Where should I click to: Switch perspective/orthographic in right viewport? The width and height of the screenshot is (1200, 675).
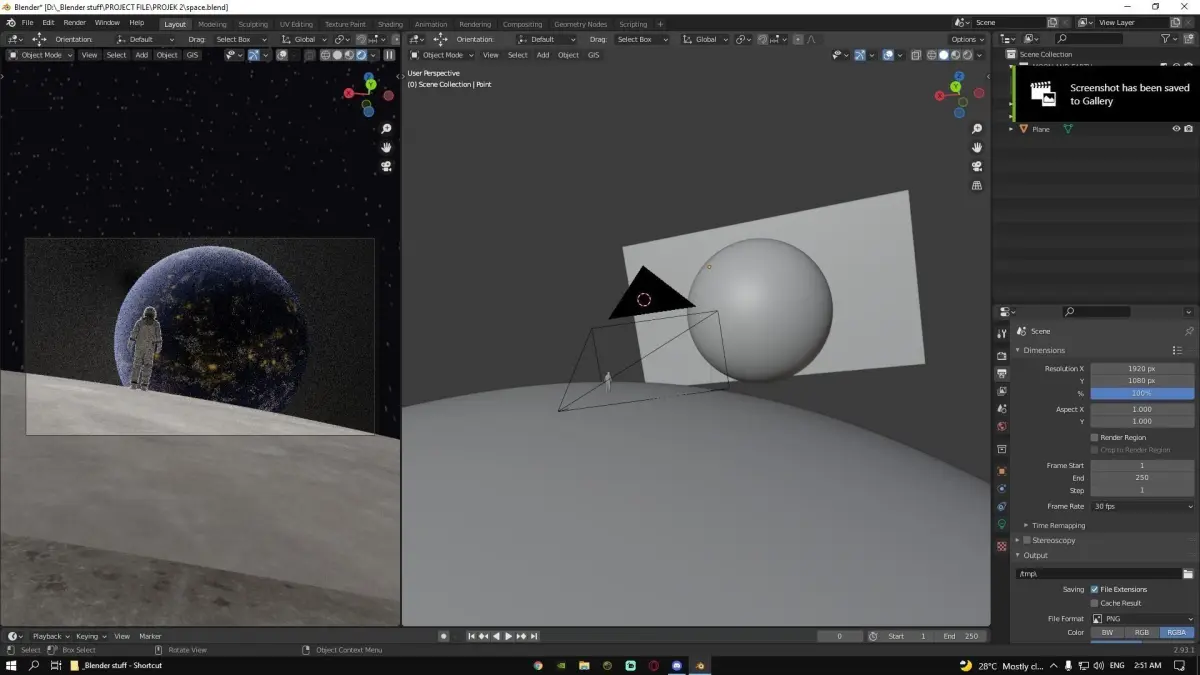(977, 185)
